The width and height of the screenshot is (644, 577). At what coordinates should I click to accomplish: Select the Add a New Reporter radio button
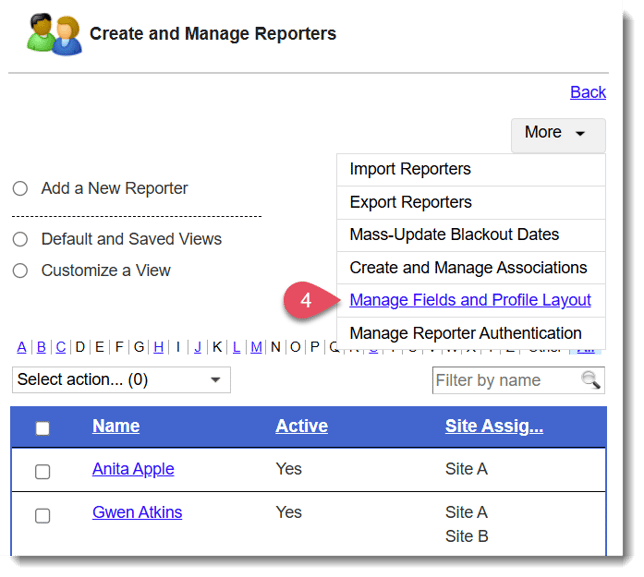pyautogui.click(x=20, y=188)
